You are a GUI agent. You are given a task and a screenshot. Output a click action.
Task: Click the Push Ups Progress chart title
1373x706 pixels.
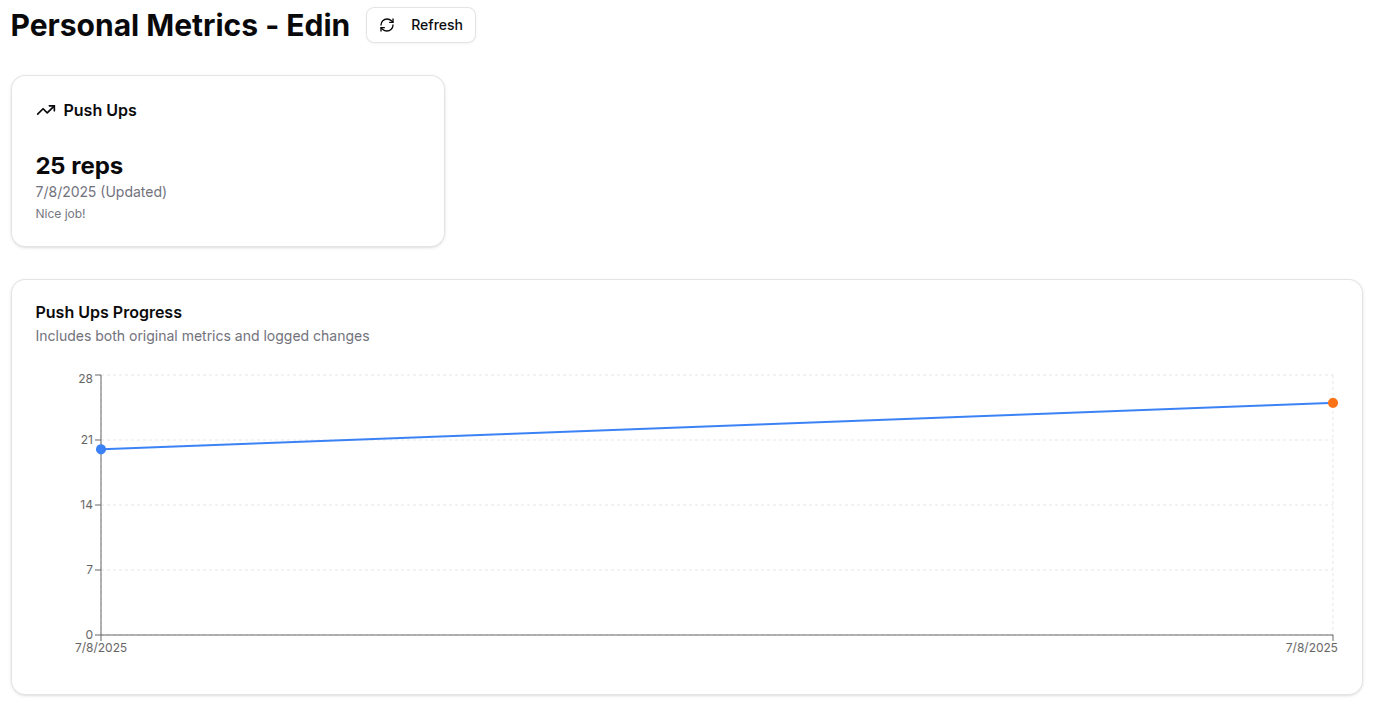(x=108, y=312)
